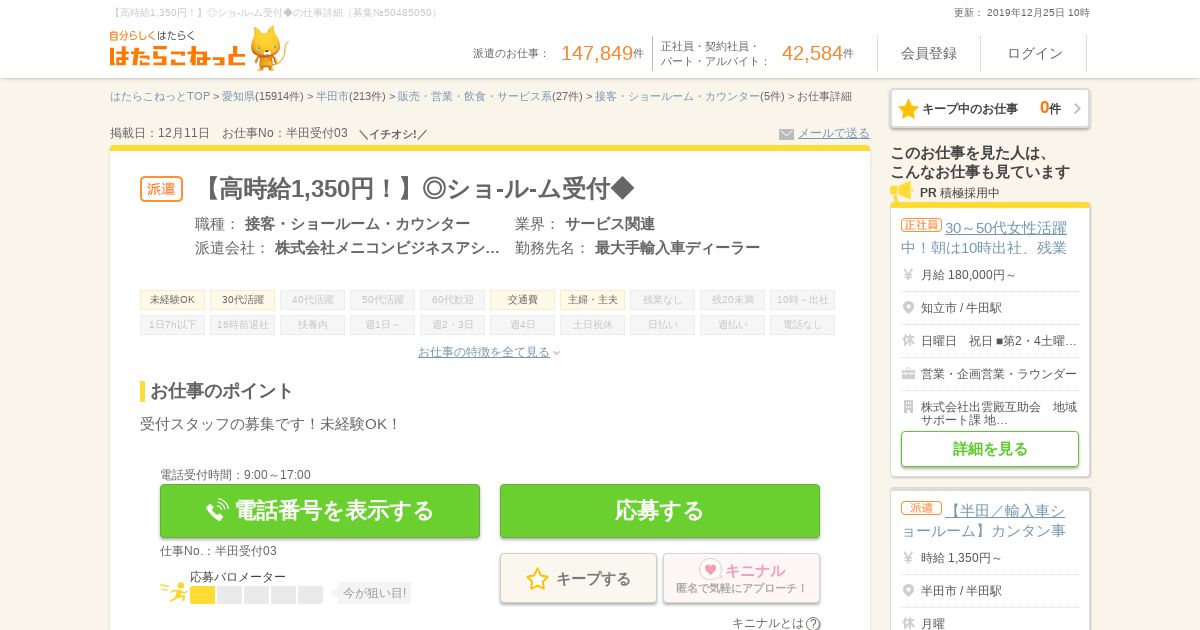1200x630 pixels.
Task: Click the お仕事のポイント heading
Action: pyautogui.click(x=221, y=391)
